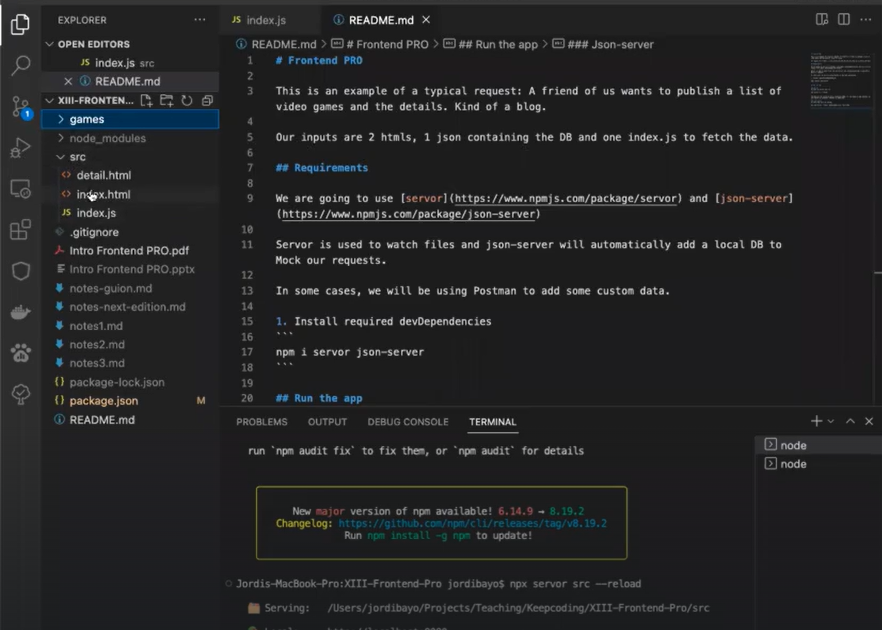The height and width of the screenshot is (630, 882).
Task: Open notes-guion.md file
Action: pyautogui.click(x=130, y=289)
